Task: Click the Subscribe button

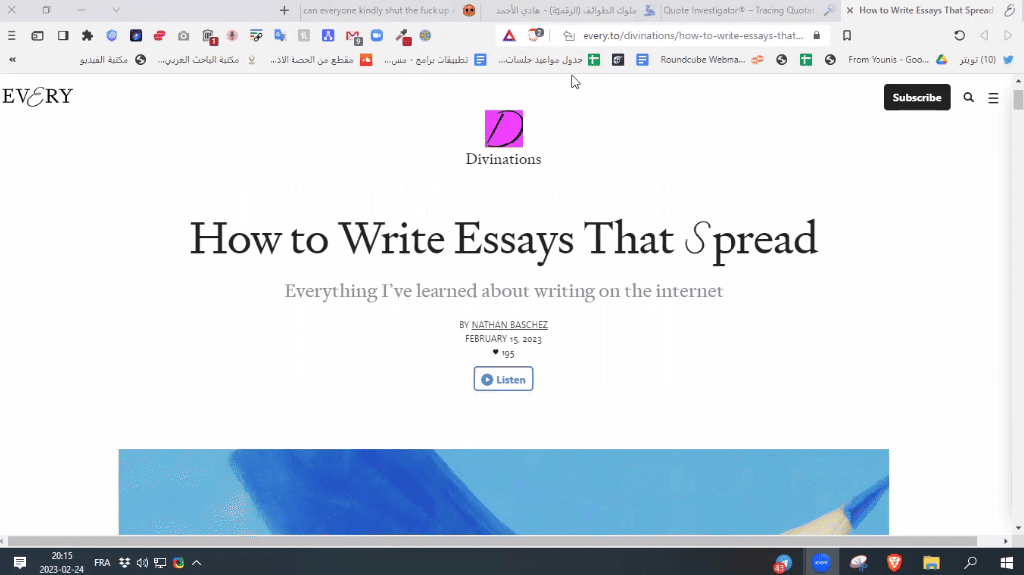Action: coord(916,97)
